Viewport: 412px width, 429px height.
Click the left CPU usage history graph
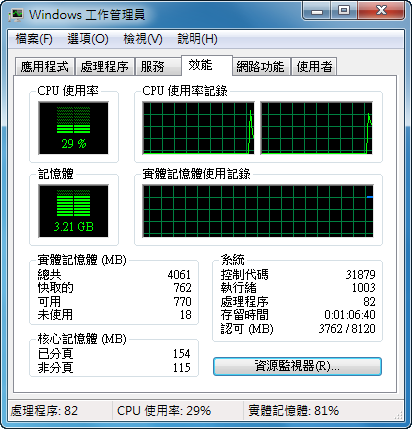tap(199, 128)
